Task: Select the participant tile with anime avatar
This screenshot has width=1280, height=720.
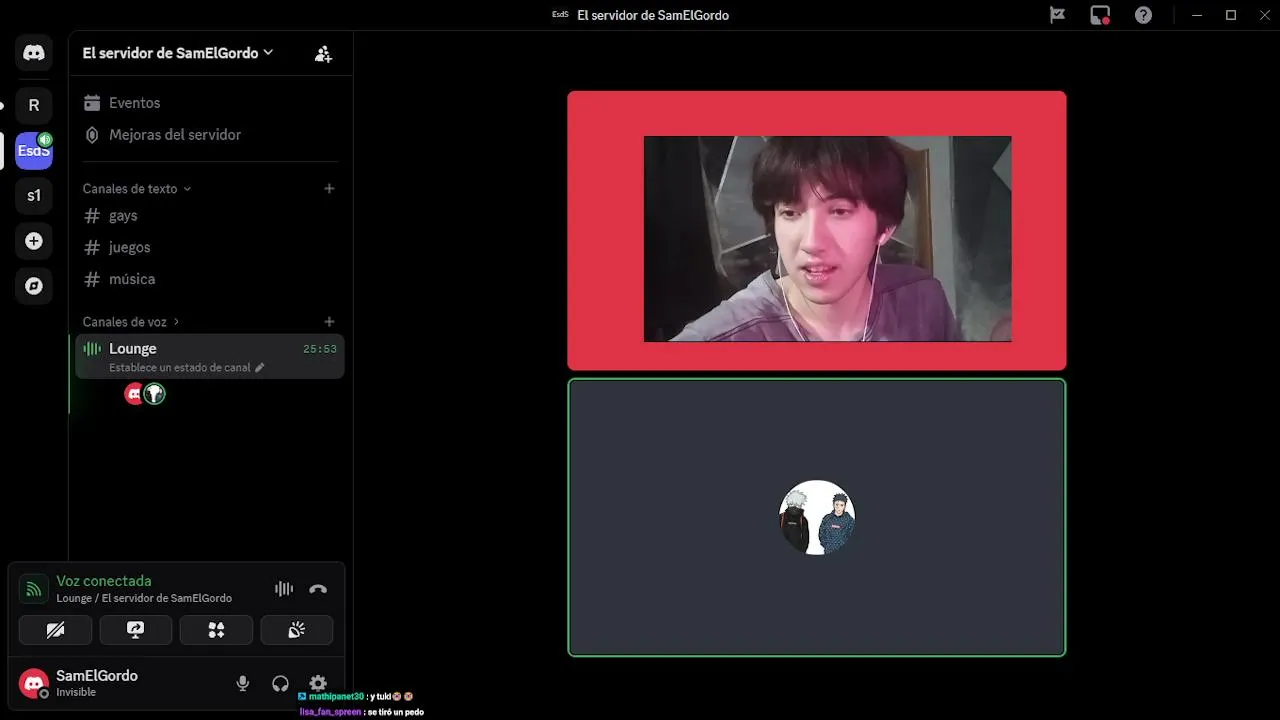Action: [817, 517]
